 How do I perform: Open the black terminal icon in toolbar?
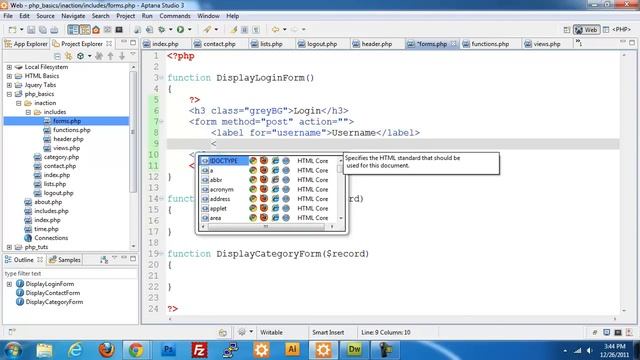pyautogui.click(x=119, y=30)
